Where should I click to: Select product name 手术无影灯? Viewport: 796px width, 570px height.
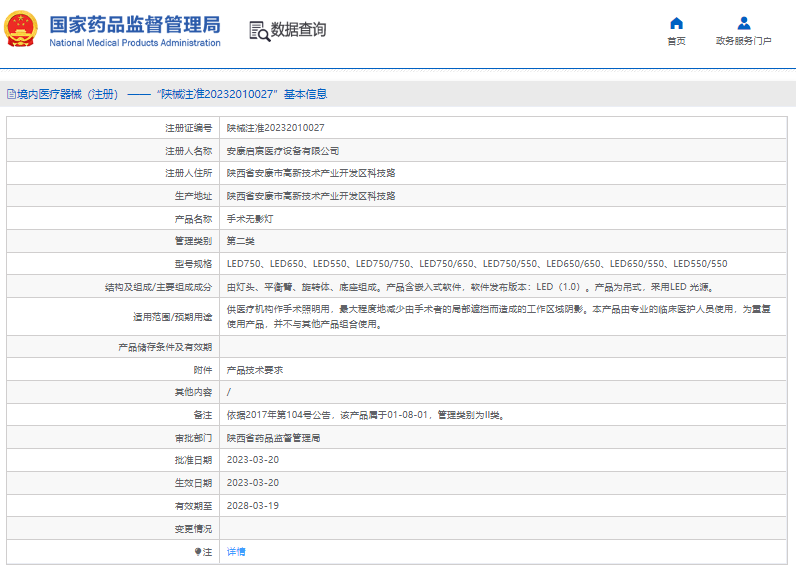250,219
